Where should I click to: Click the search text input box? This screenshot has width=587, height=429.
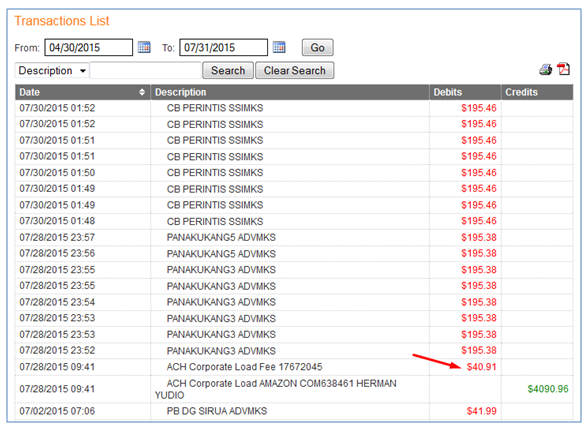pyautogui.click(x=146, y=70)
